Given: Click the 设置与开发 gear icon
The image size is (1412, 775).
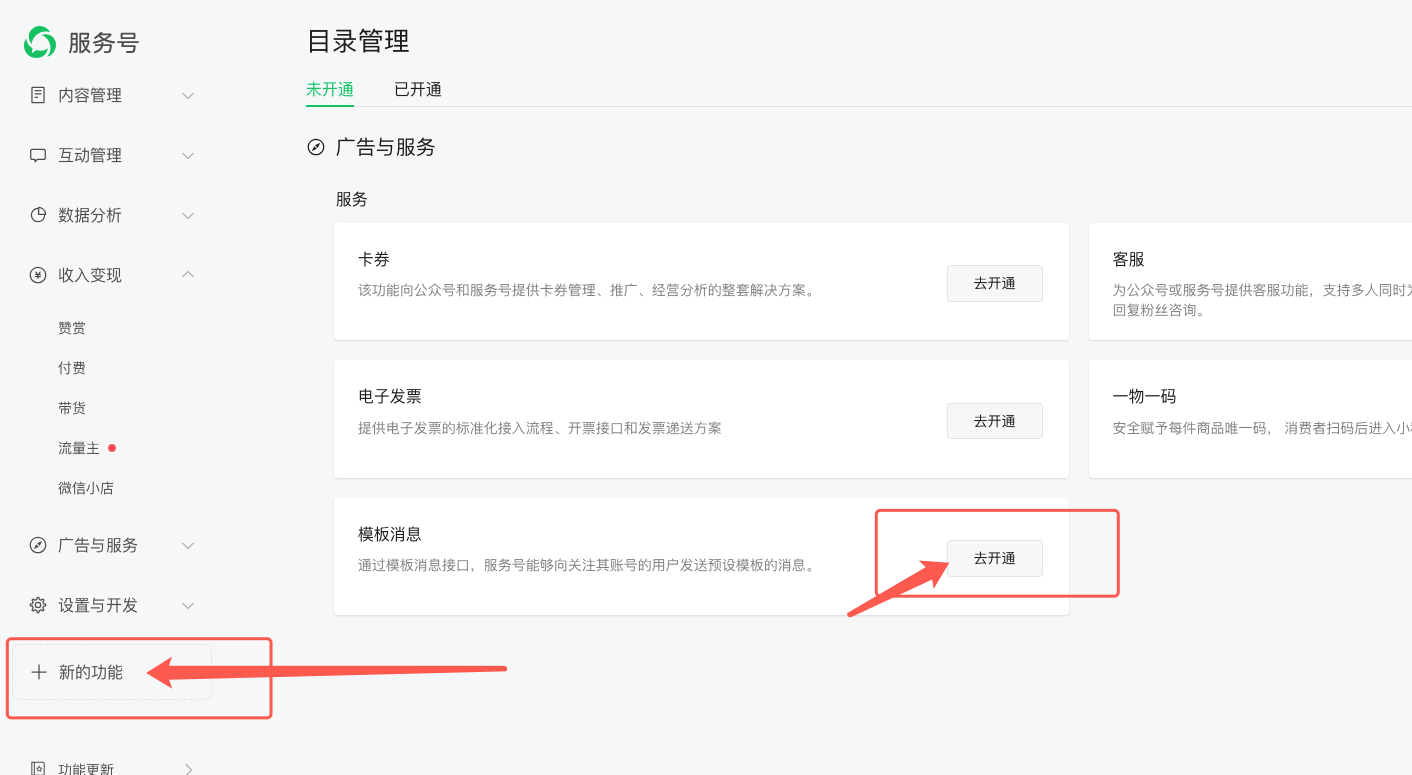Looking at the screenshot, I should click(x=38, y=605).
